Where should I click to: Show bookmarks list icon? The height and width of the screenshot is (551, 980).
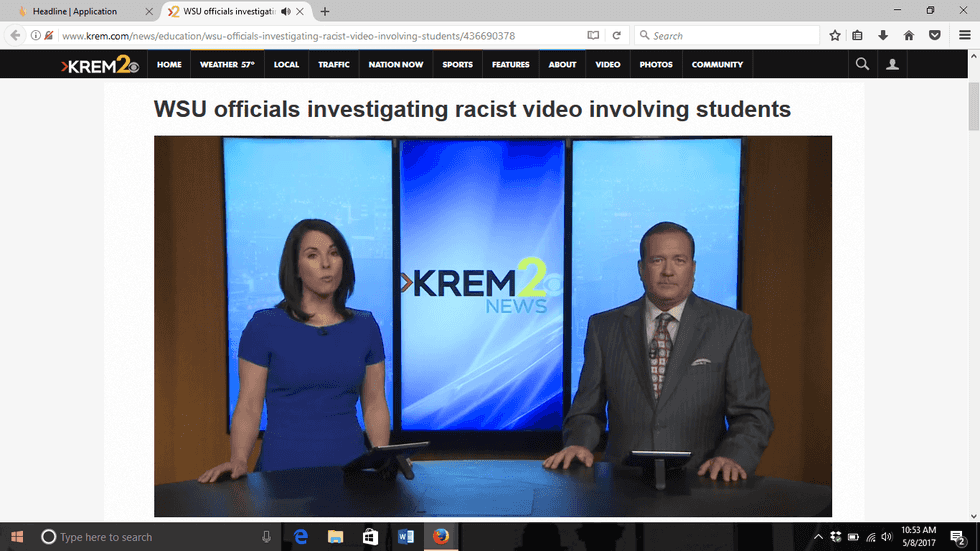(x=858, y=36)
